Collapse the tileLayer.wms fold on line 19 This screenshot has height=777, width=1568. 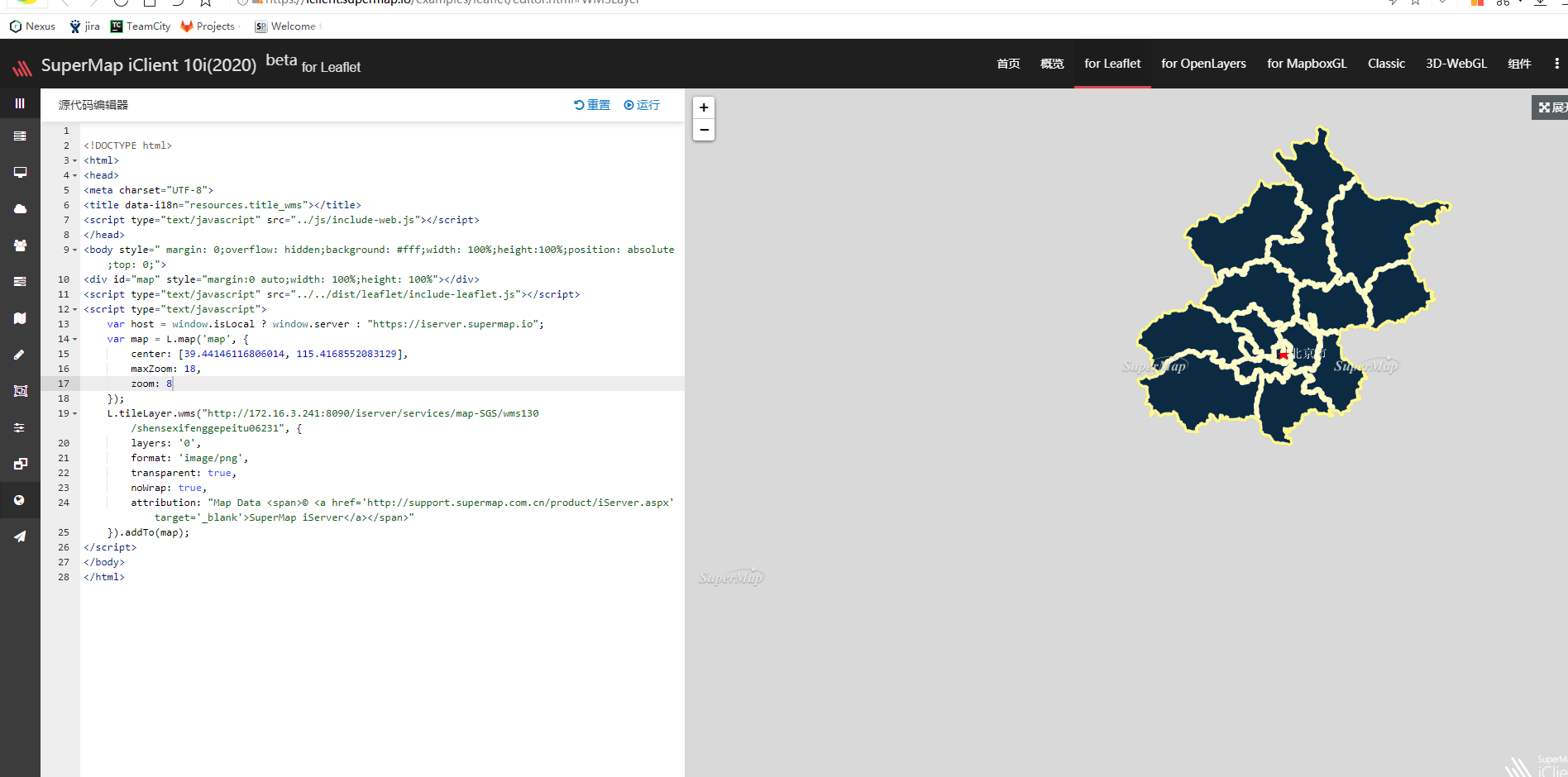[x=74, y=413]
